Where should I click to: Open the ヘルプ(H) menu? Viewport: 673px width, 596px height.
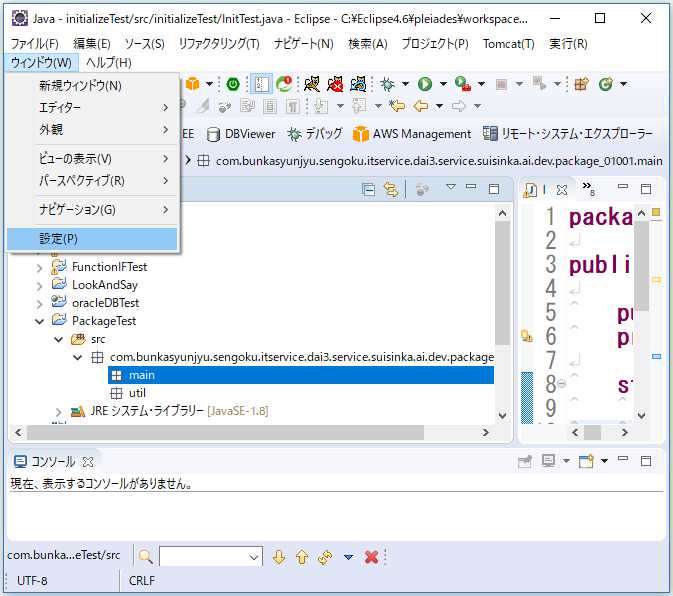109,63
